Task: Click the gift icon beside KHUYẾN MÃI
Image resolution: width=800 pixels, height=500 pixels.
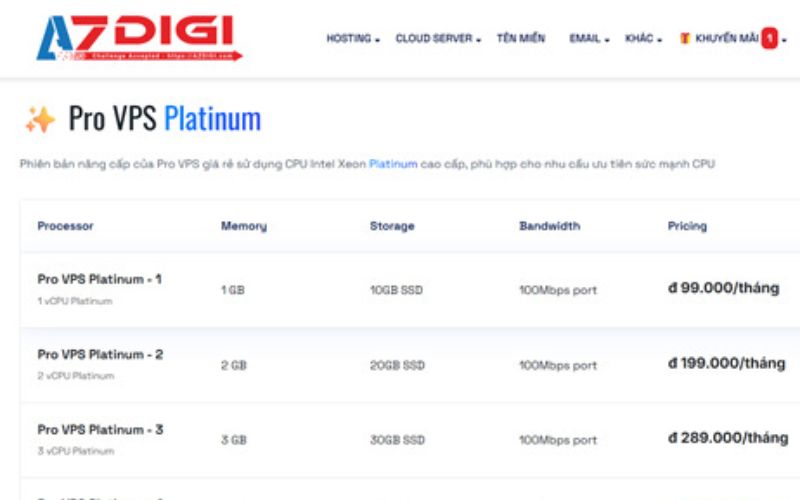Action: pos(685,38)
